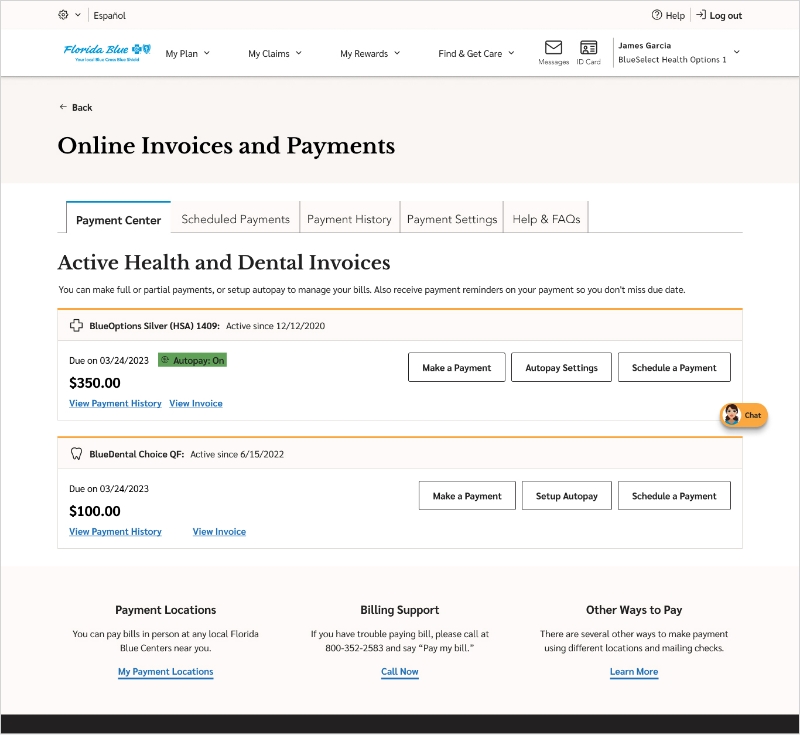Schedule a Payment for BlueDental Choice
This screenshot has height=735, width=800.
point(674,496)
